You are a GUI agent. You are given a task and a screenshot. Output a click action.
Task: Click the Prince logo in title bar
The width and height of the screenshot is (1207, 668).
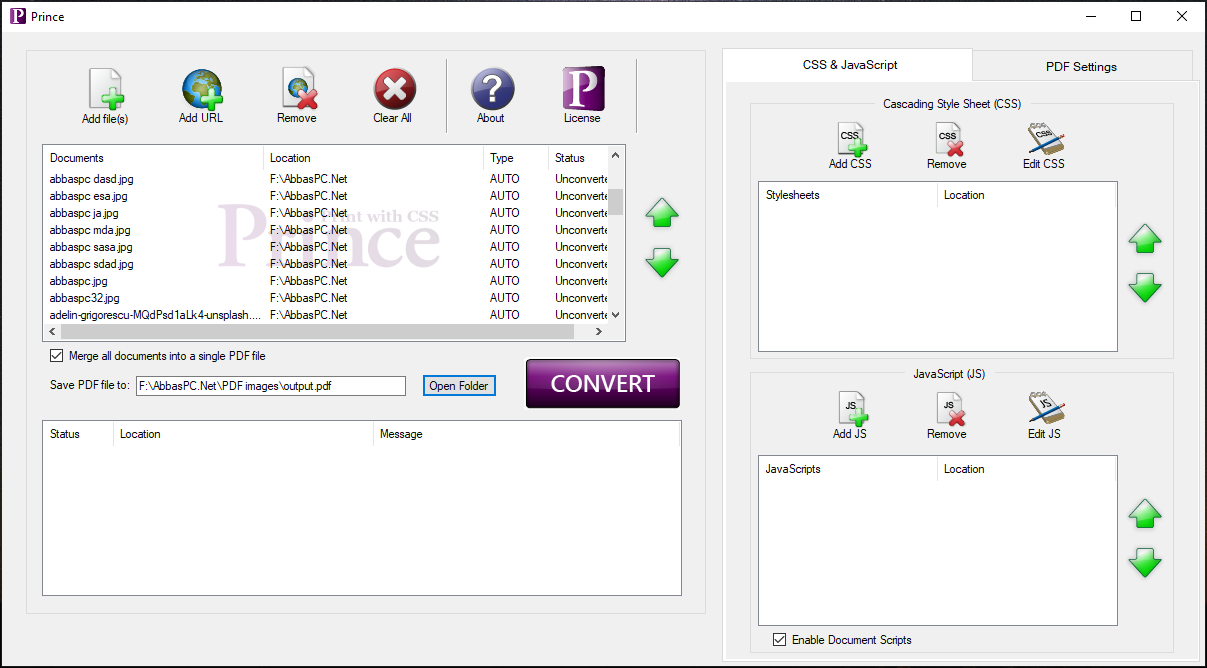pos(18,16)
